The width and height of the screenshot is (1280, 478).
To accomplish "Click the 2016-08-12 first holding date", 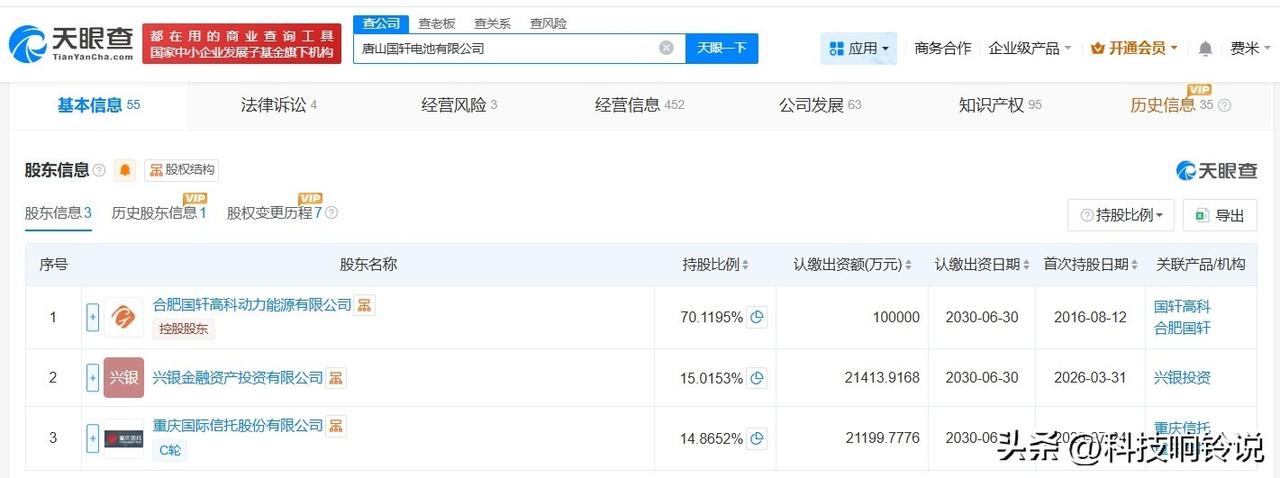I will (1090, 317).
